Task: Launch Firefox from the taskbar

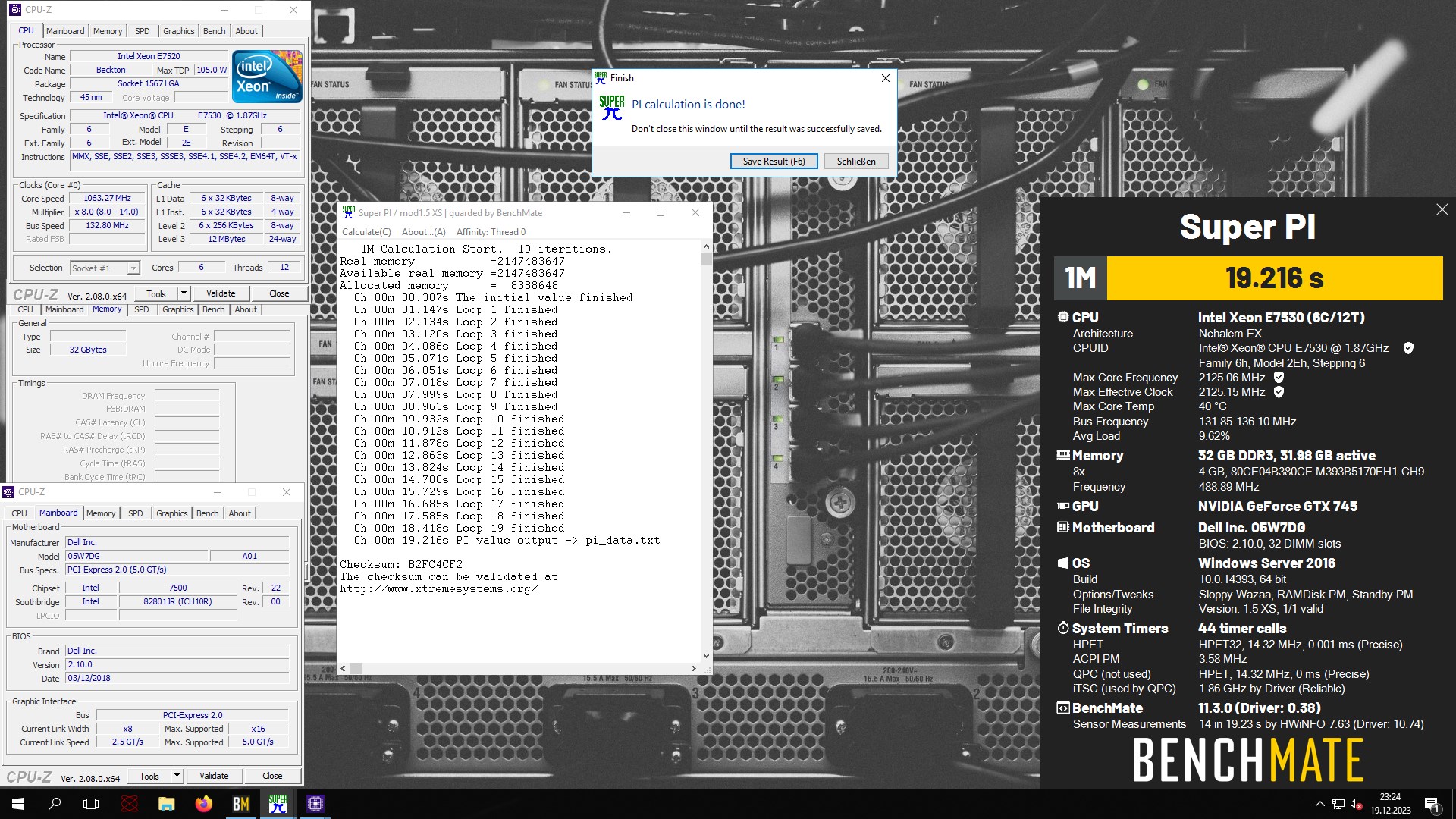Action: point(203,804)
